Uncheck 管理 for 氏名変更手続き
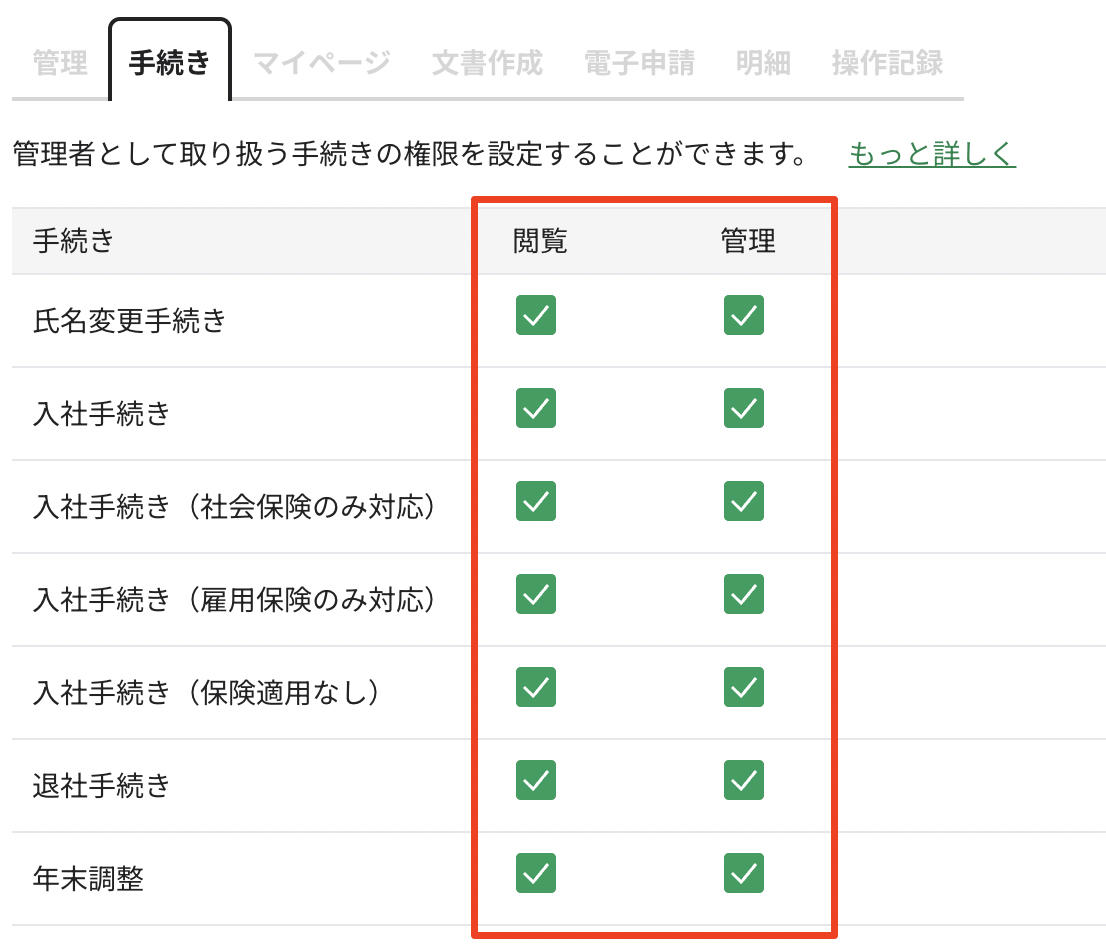The image size is (1106, 952). pos(744,315)
